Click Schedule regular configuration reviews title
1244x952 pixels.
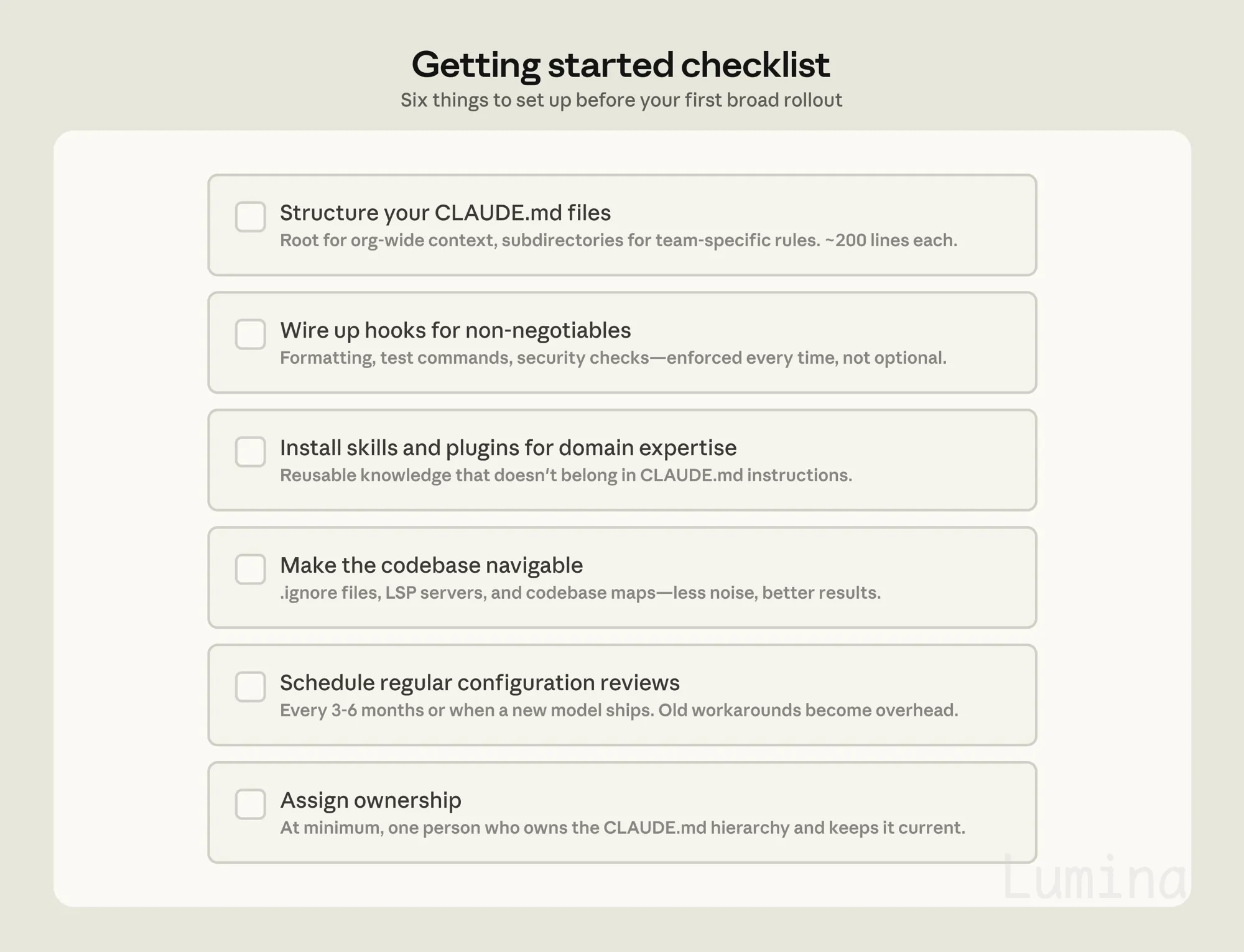pyautogui.click(x=480, y=683)
